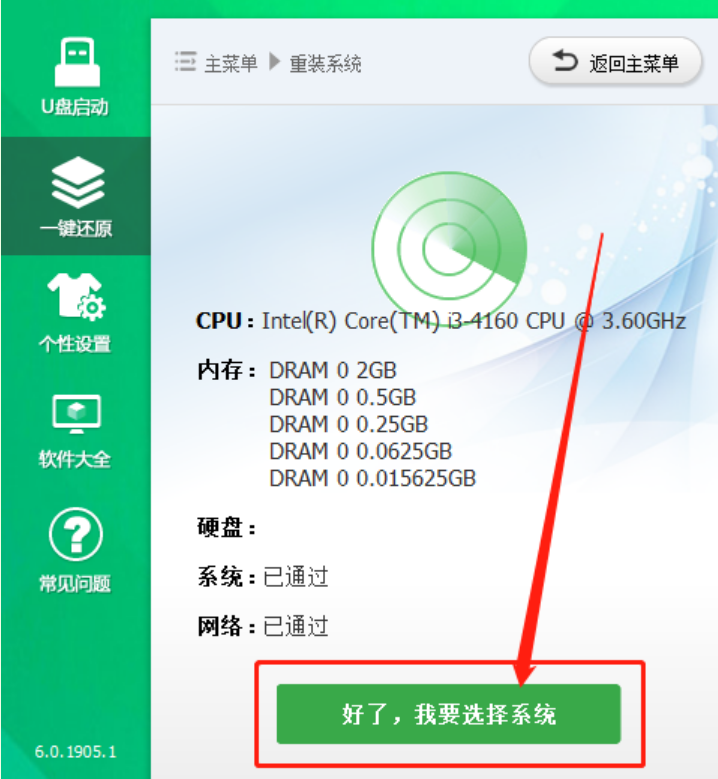Click the breadcrumb arrow before 重装系统
Viewport: 718px width, 779px height.
click(274, 62)
